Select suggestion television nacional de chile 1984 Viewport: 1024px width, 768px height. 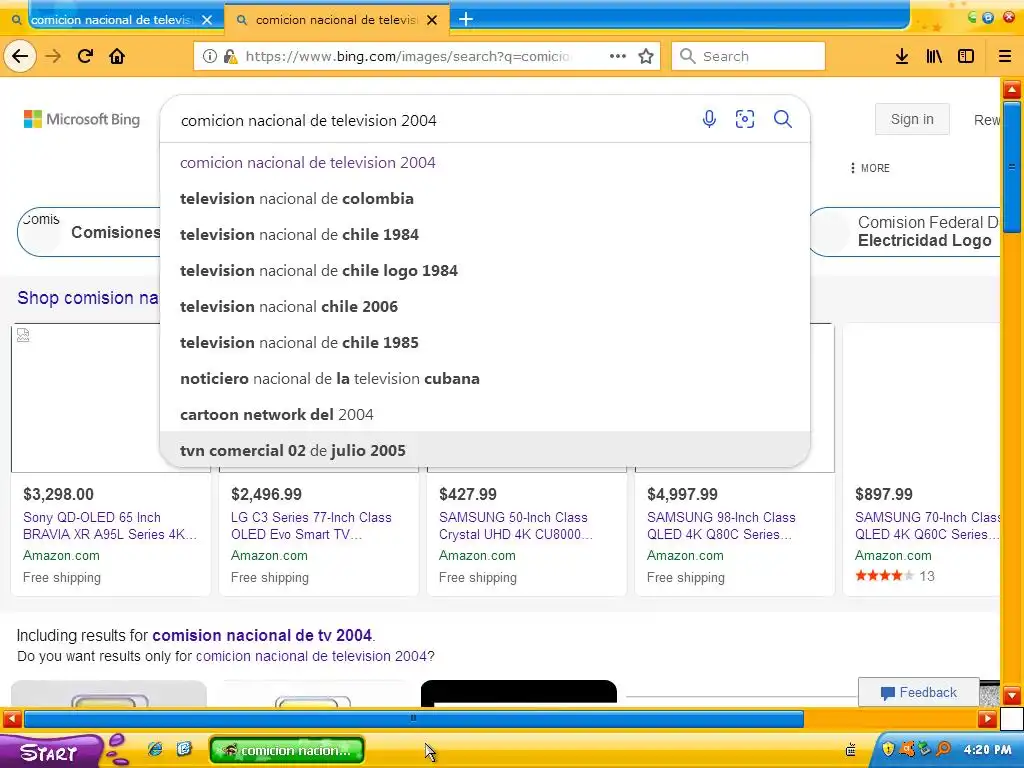[485, 234]
